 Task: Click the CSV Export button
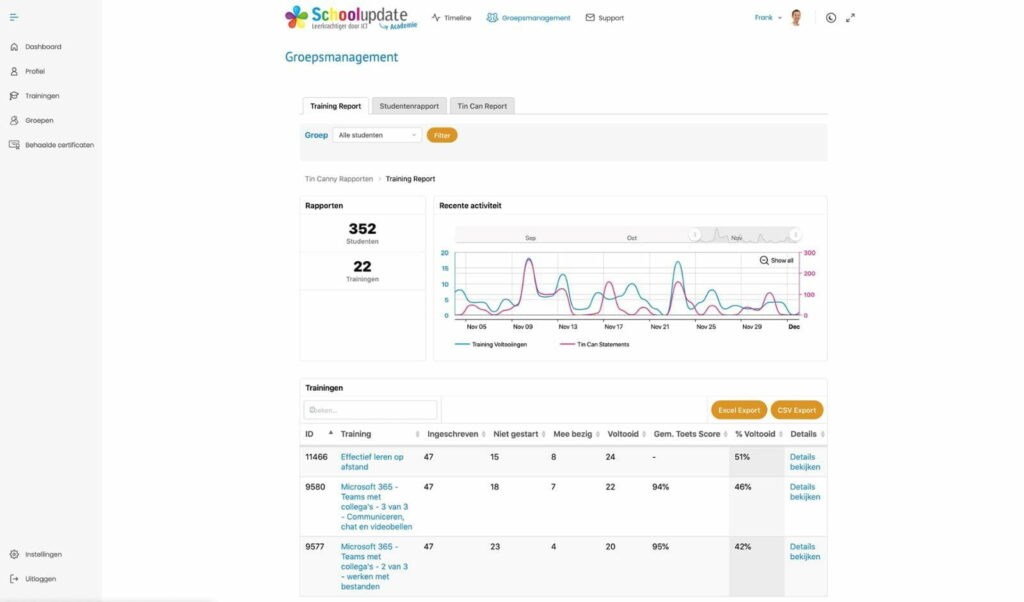tap(797, 410)
